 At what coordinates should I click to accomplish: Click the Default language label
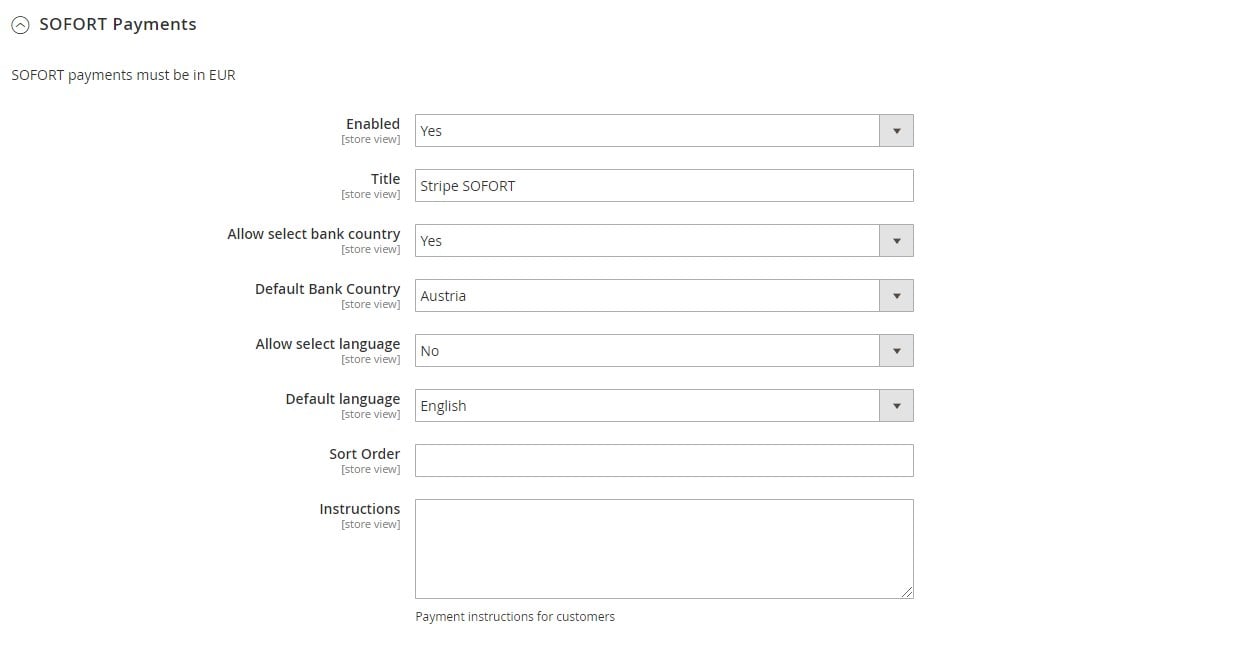(343, 399)
